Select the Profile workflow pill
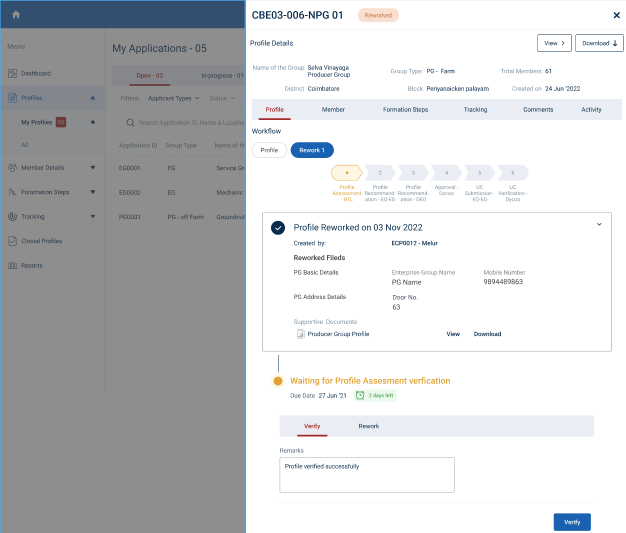The height and width of the screenshot is (533, 626). click(268, 150)
